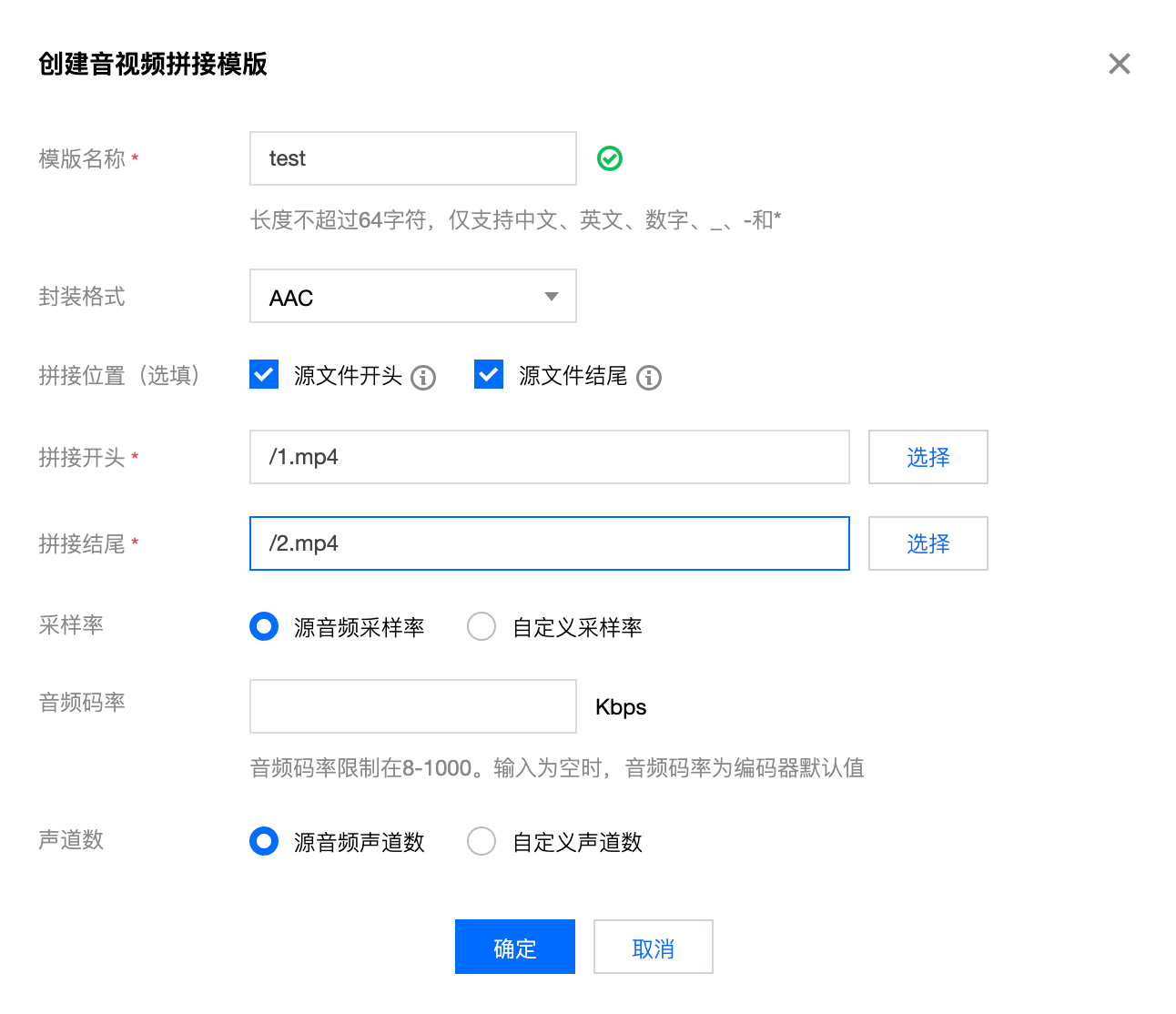
Task: Click info icon beside 源文件结尾
Action: point(649,377)
